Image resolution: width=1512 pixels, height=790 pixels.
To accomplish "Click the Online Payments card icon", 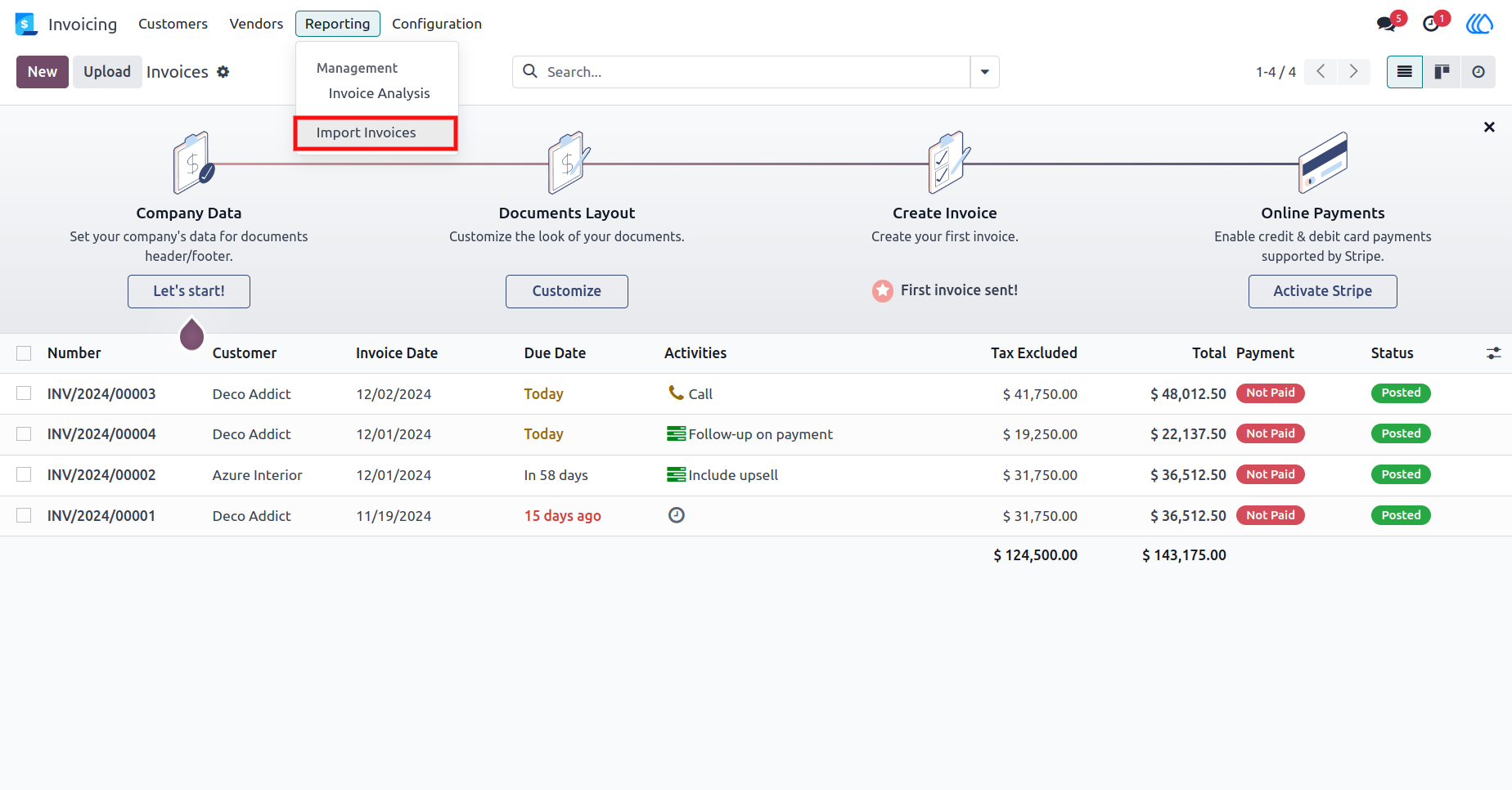I will point(1323,162).
